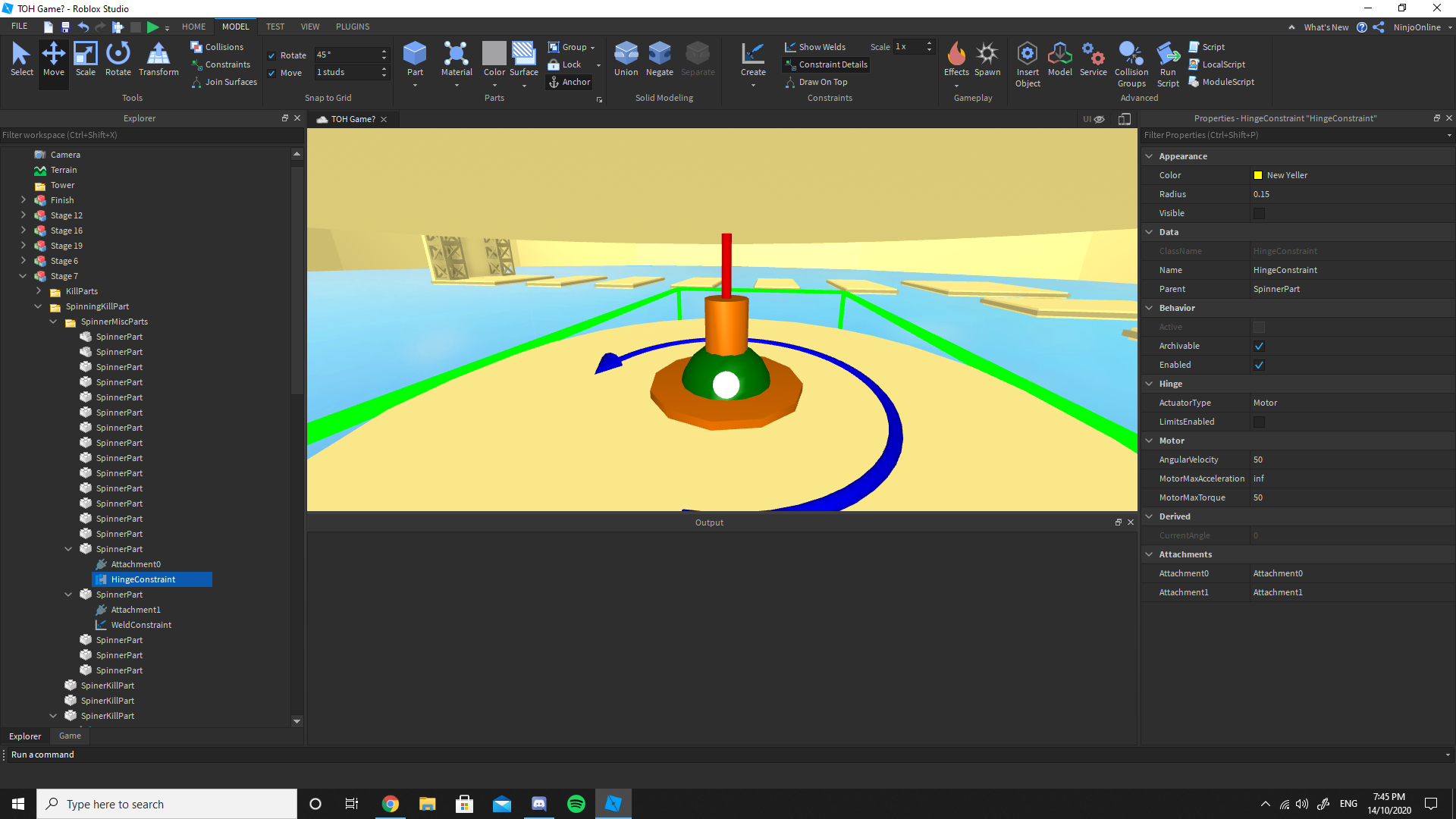This screenshot has height=819, width=1456.
Task: Select the Rotate tool
Action: pos(118,60)
